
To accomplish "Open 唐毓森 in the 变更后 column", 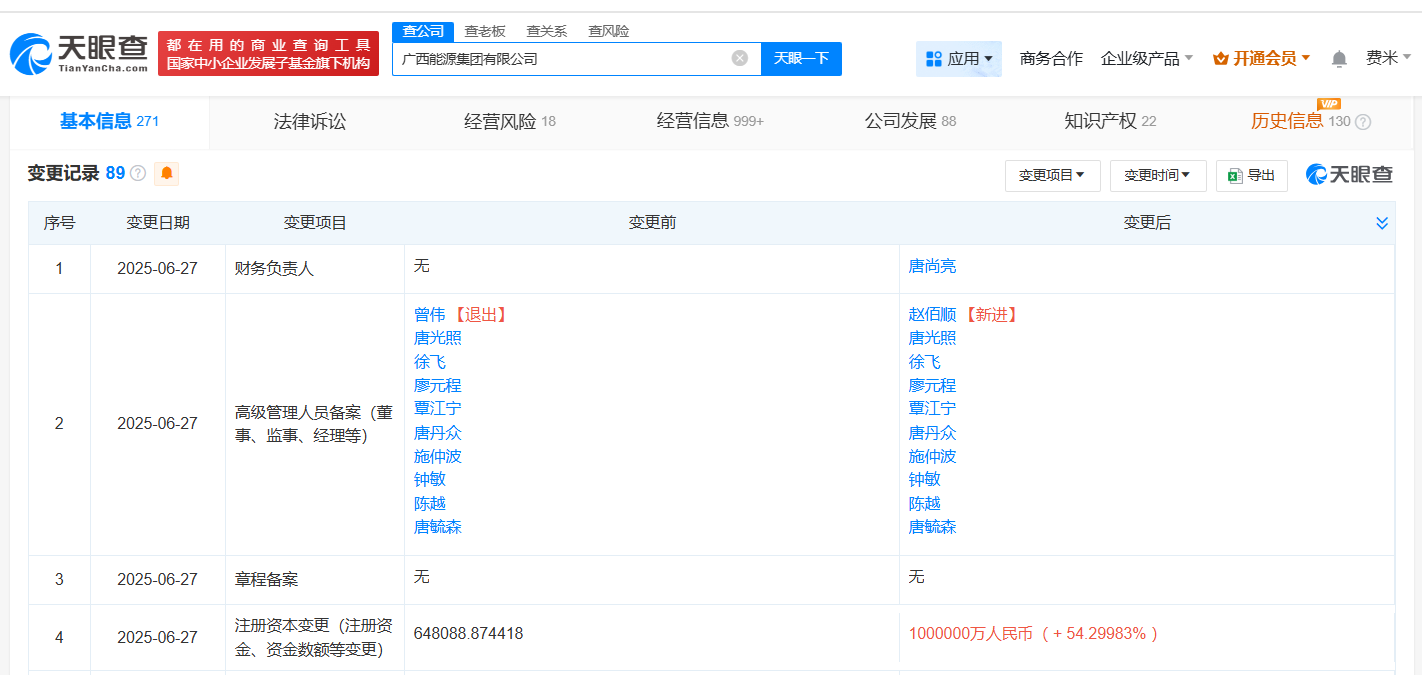I will (932, 527).
